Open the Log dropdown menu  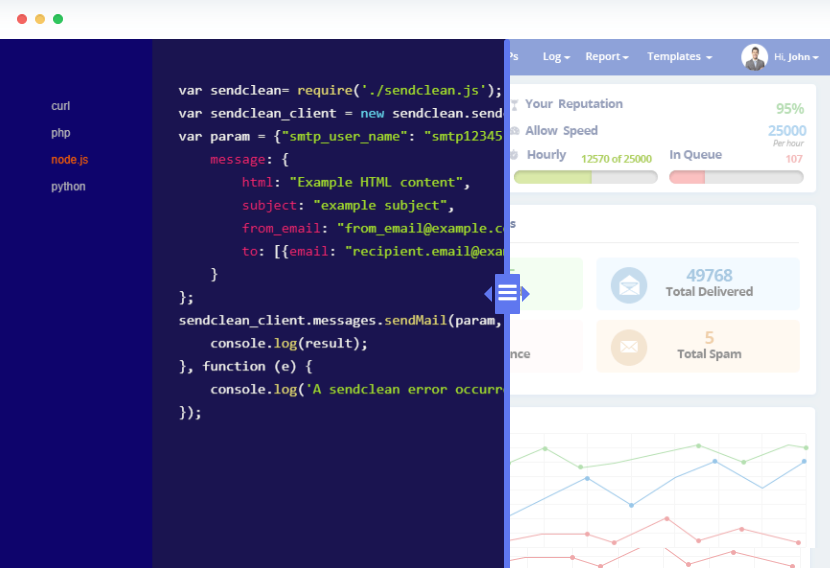(556, 57)
